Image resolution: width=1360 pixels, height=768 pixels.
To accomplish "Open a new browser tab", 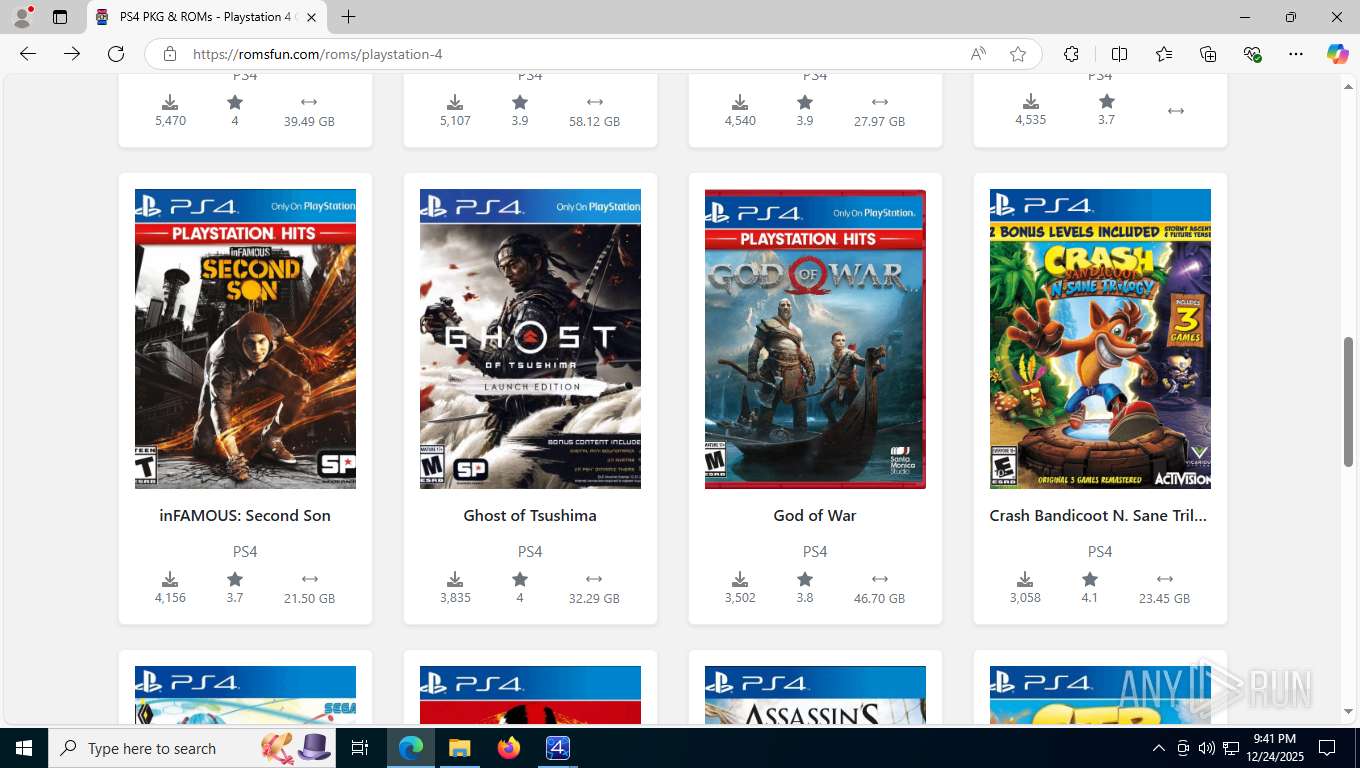I will pyautogui.click(x=348, y=17).
